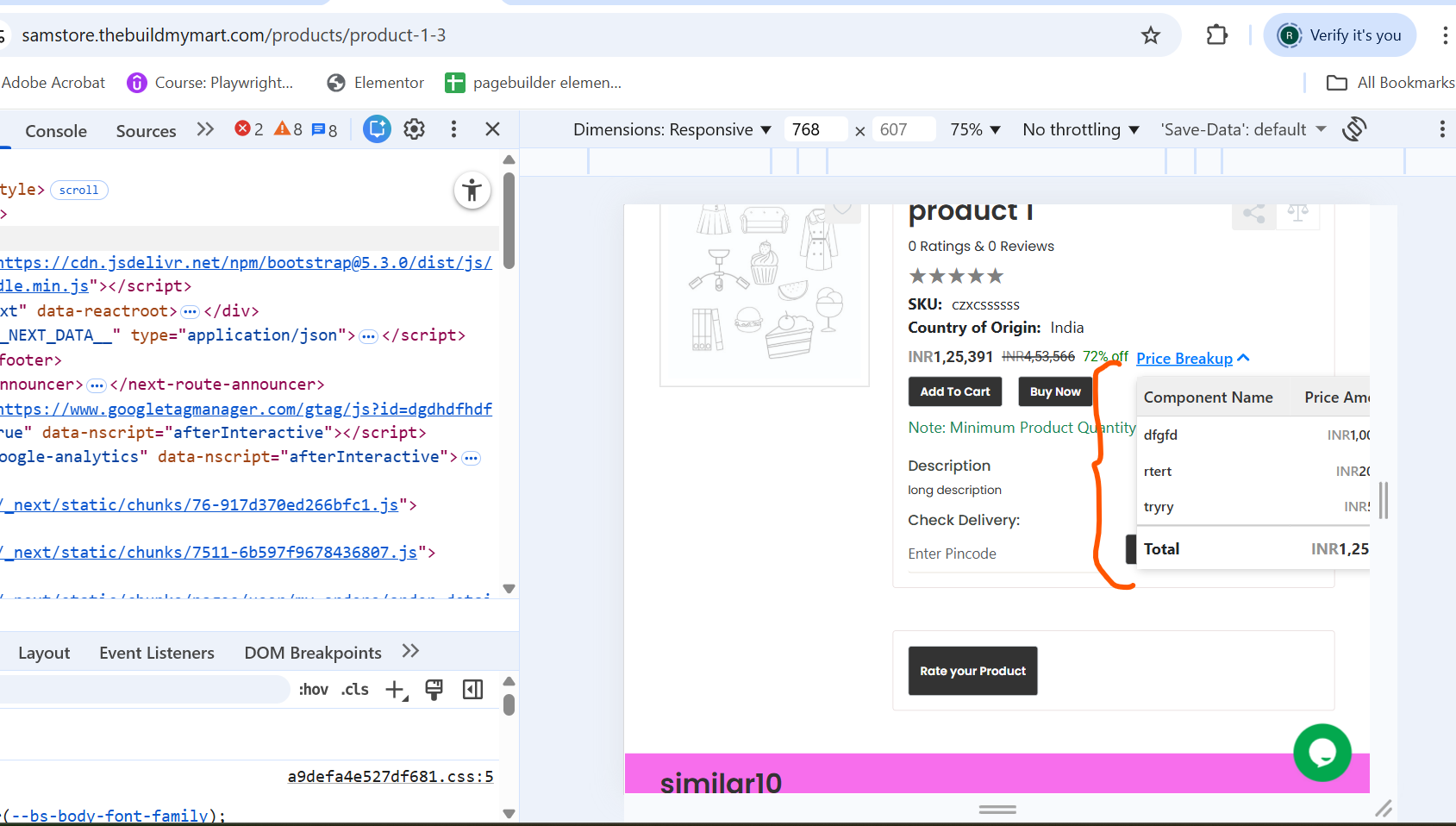This screenshot has height=826, width=1456.
Task: Switch to the Event Listeners tab
Action: [157, 653]
